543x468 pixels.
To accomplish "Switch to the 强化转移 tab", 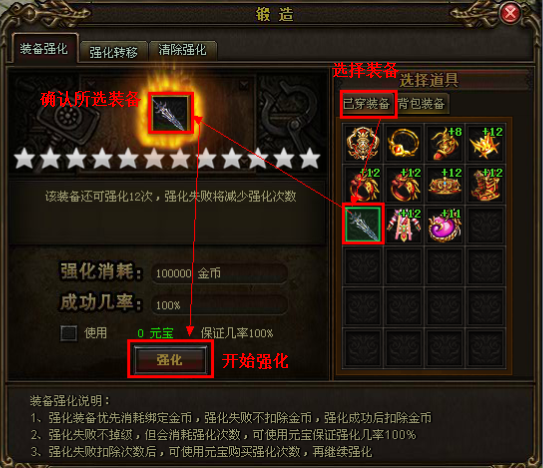I will click(x=113, y=52).
